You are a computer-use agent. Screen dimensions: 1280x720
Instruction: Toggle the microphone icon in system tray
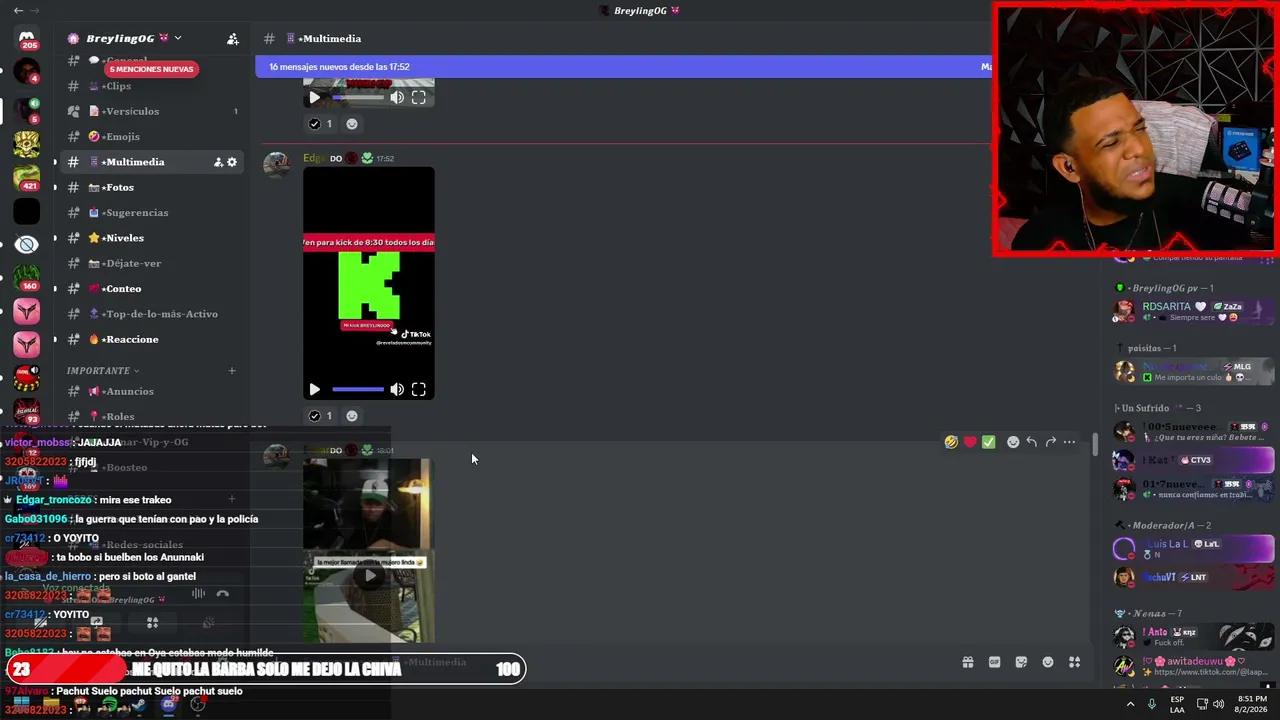tap(1152, 704)
